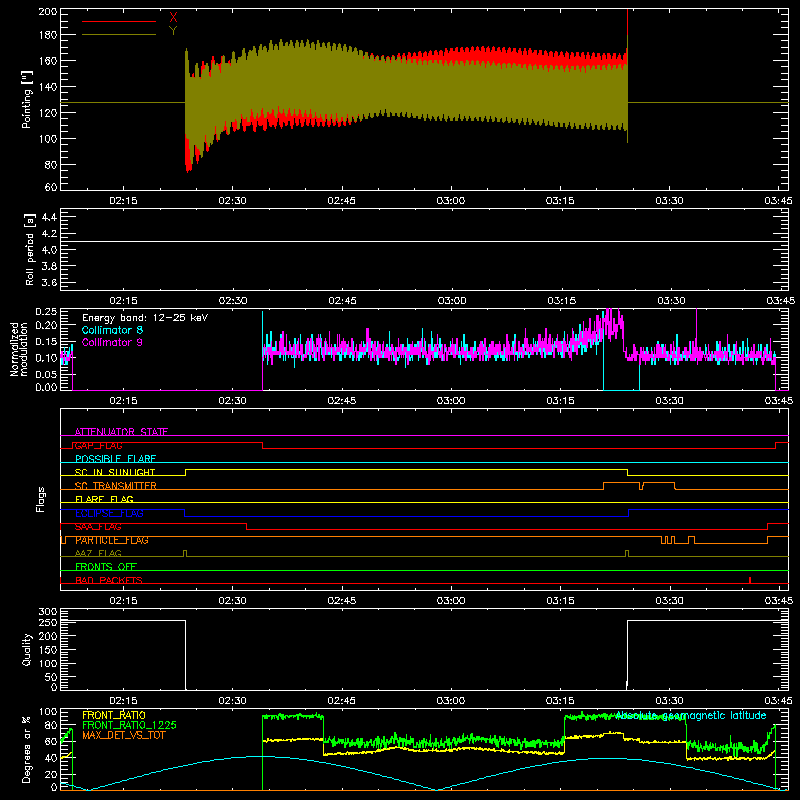Click the orange MAX_DET_VS_TOT legend
Screen dimensions: 800x800
pyautogui.click(x=123, y=735)
